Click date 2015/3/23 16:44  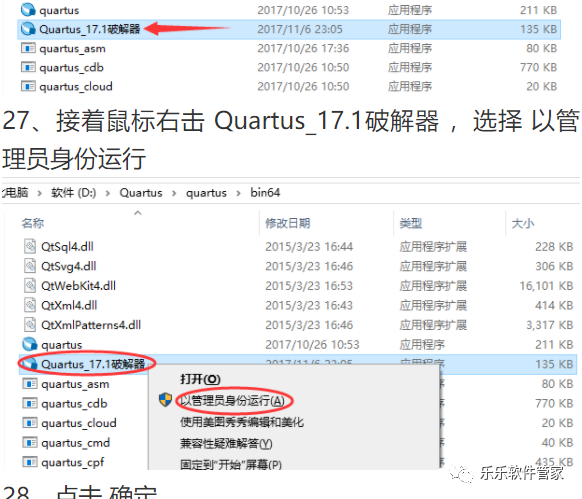tap(309, 247)
